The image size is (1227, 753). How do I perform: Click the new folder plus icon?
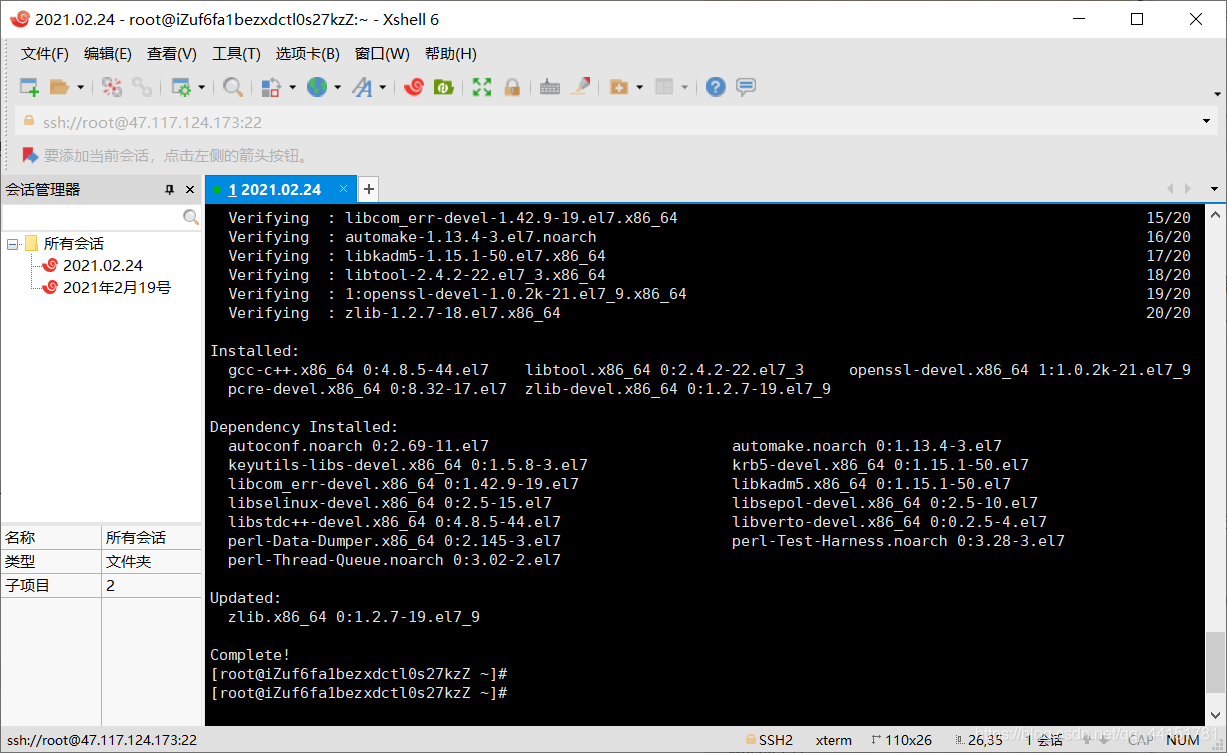[x=618, y=87]
